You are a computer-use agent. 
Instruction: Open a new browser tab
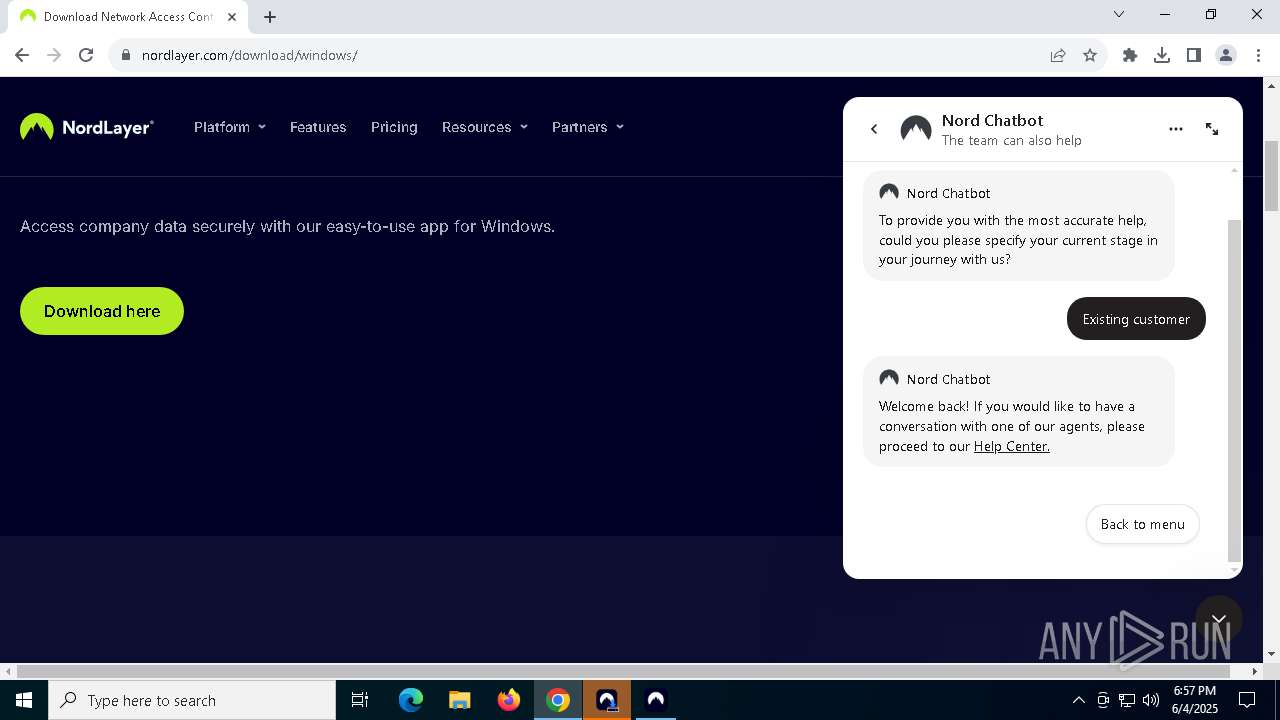click(x=270, y=16)
